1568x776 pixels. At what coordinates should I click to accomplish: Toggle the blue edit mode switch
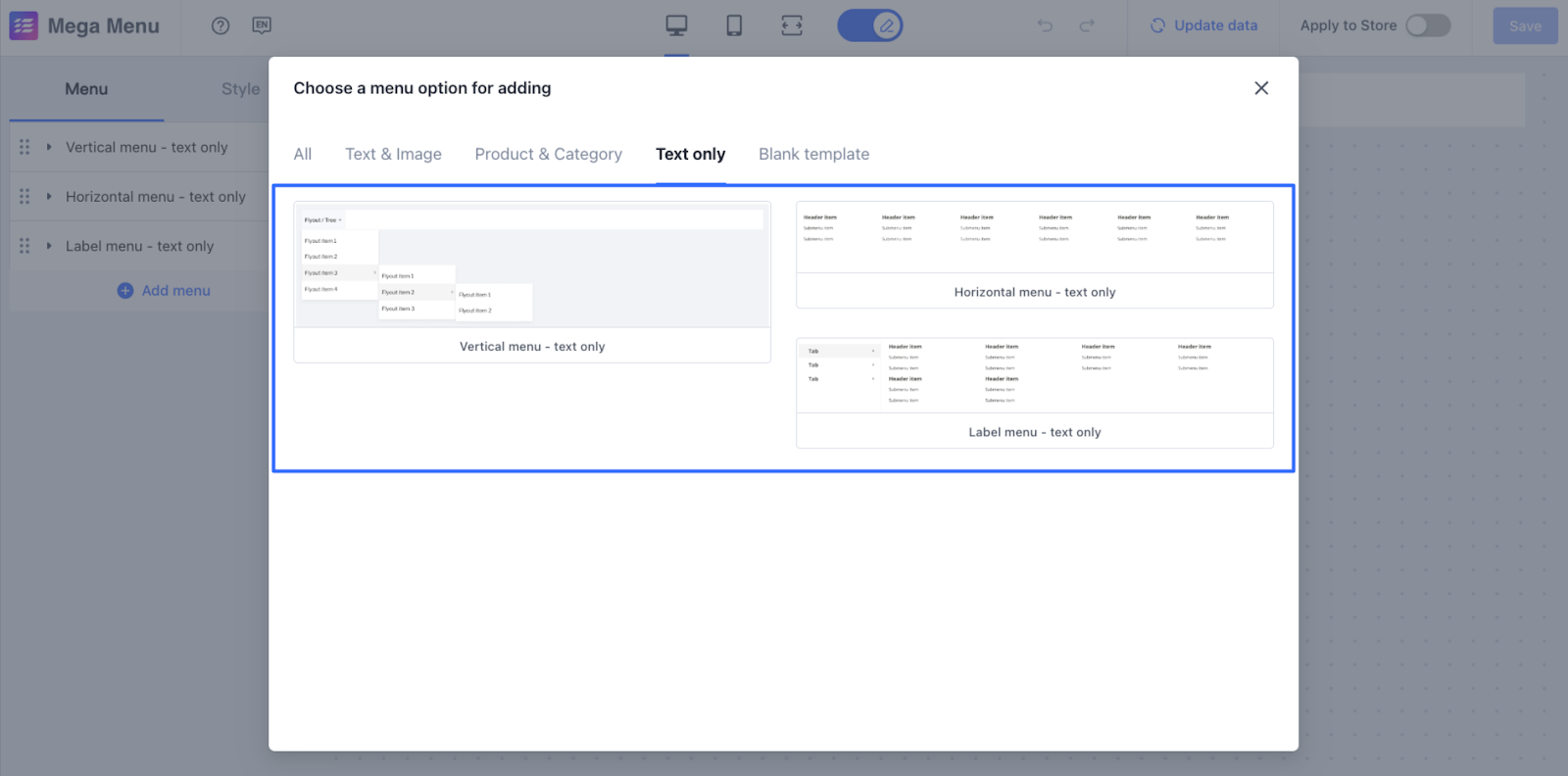(x=870, y=25)
